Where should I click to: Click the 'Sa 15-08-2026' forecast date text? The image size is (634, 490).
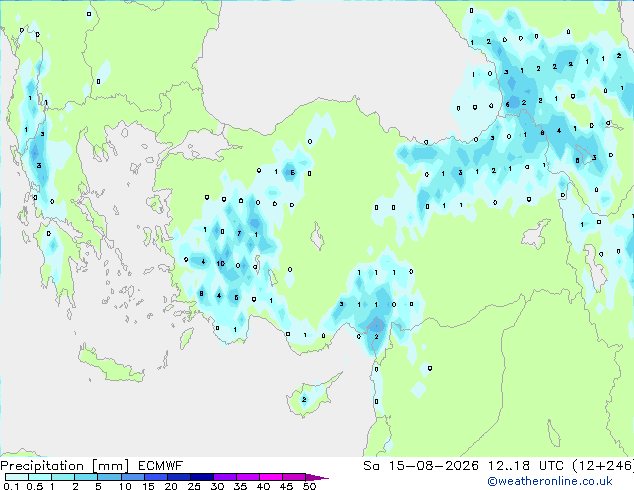(421, 466)
